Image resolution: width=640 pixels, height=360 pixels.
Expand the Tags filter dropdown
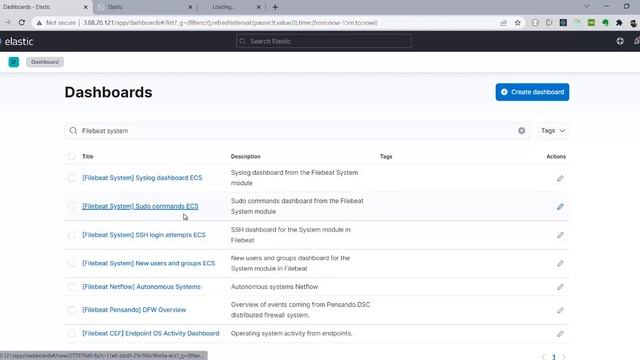click(x=553, y=131)
